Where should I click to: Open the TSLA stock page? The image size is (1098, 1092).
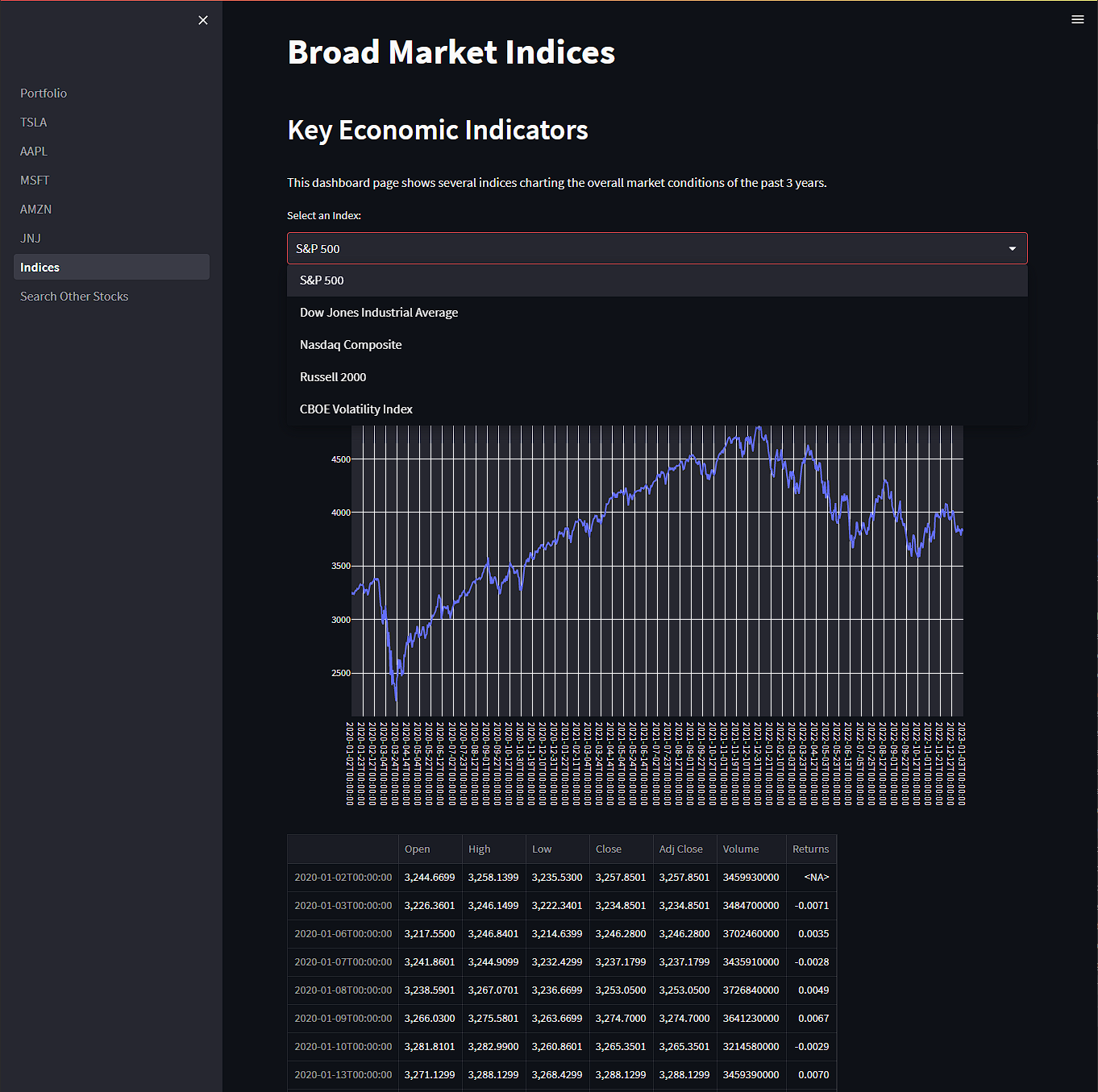pyautogui.click(x=33, y=122)
